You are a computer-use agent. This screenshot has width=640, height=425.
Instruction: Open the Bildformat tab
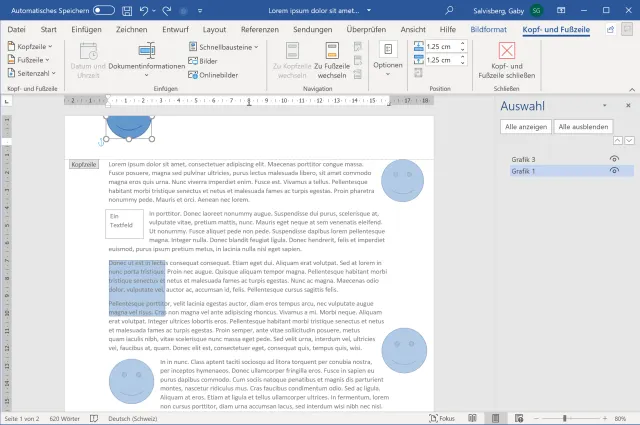[x=488, y=30]
